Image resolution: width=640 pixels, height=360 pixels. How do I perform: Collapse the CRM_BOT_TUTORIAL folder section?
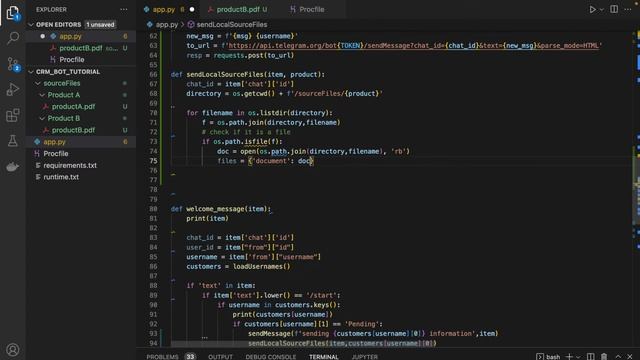click(x=31, y=71)
